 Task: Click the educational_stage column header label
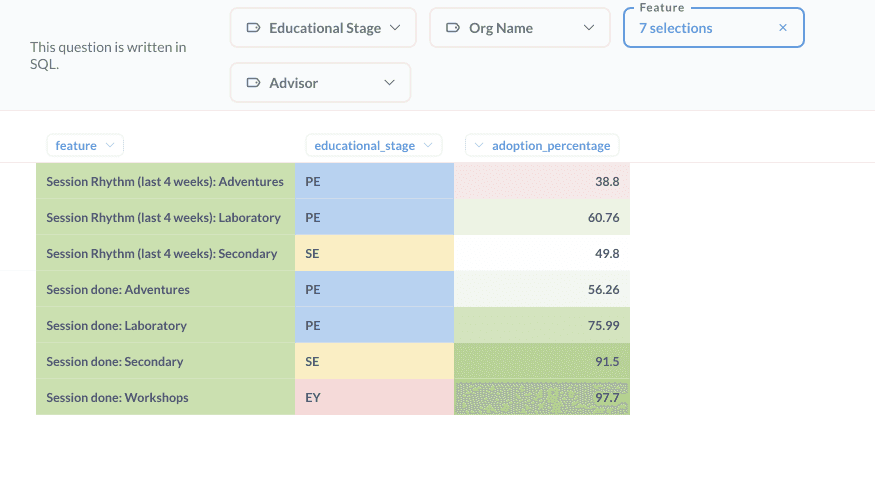click(364, 145)
